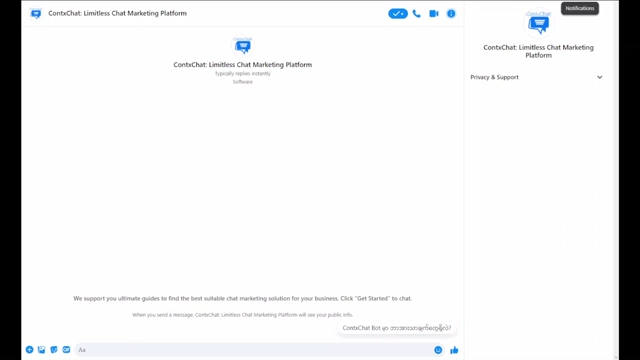Open the emoji picker in message box
This screenshot has height=360, width=640.
pos(438,350)
